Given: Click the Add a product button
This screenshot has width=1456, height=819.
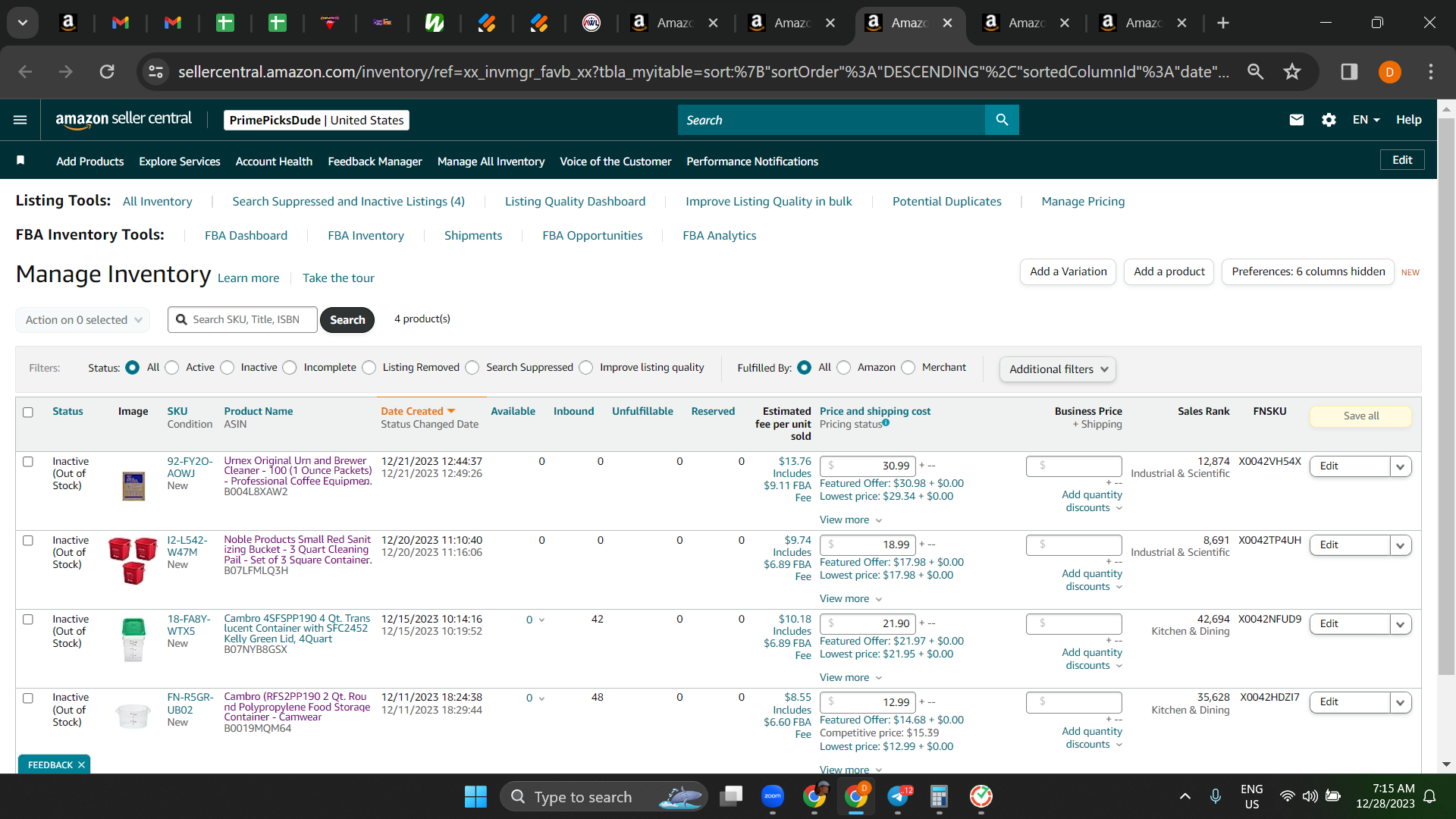Looking at the screenshot, I should 1169,271.
